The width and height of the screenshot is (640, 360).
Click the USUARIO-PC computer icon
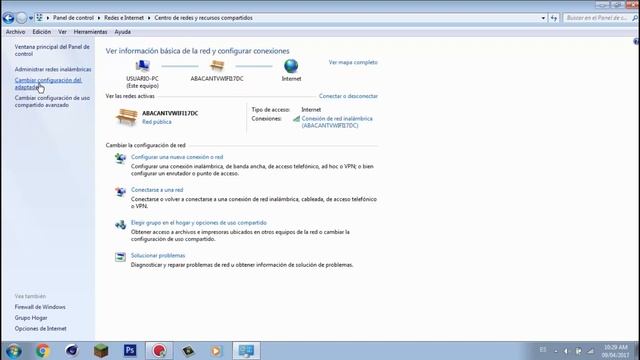coord(142,66)
